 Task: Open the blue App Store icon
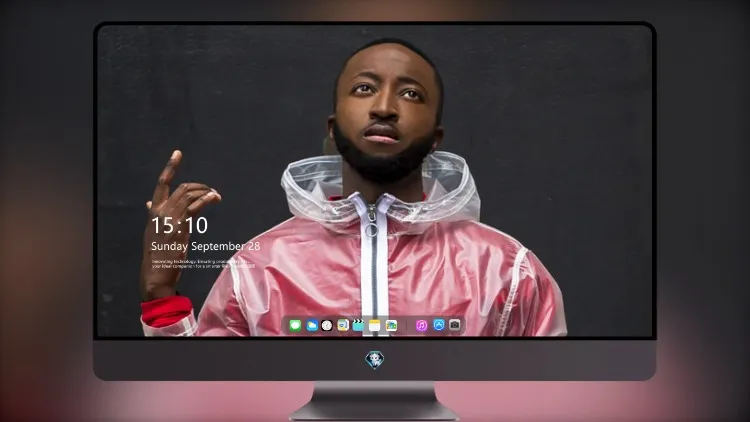tap(439, 325)
